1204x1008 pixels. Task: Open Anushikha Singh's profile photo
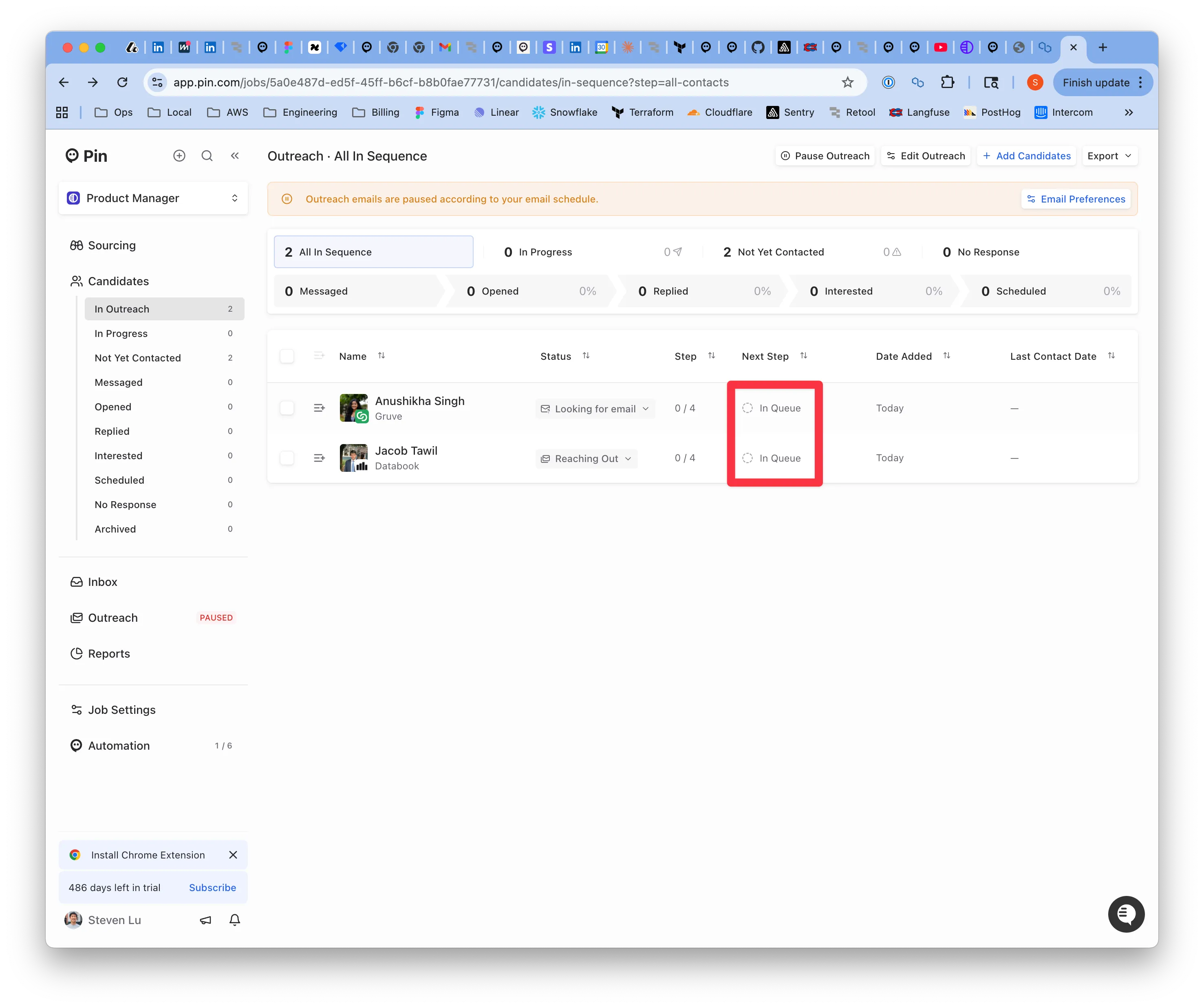point(353,408)
